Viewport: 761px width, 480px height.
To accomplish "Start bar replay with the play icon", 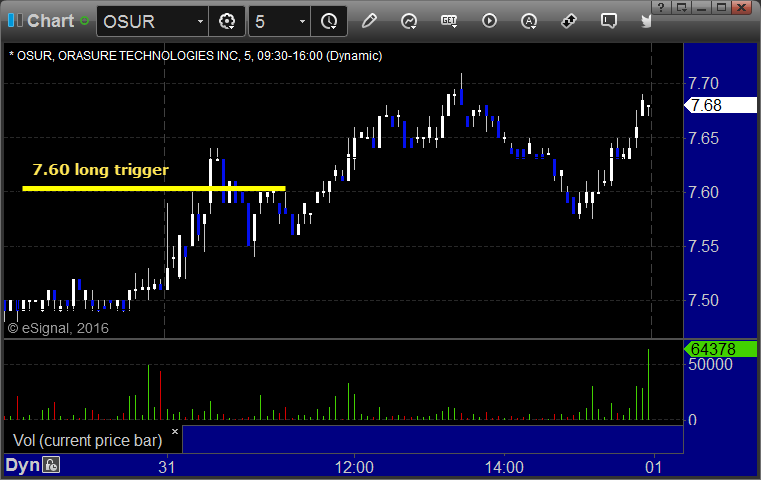I will [x=489, y=21].
